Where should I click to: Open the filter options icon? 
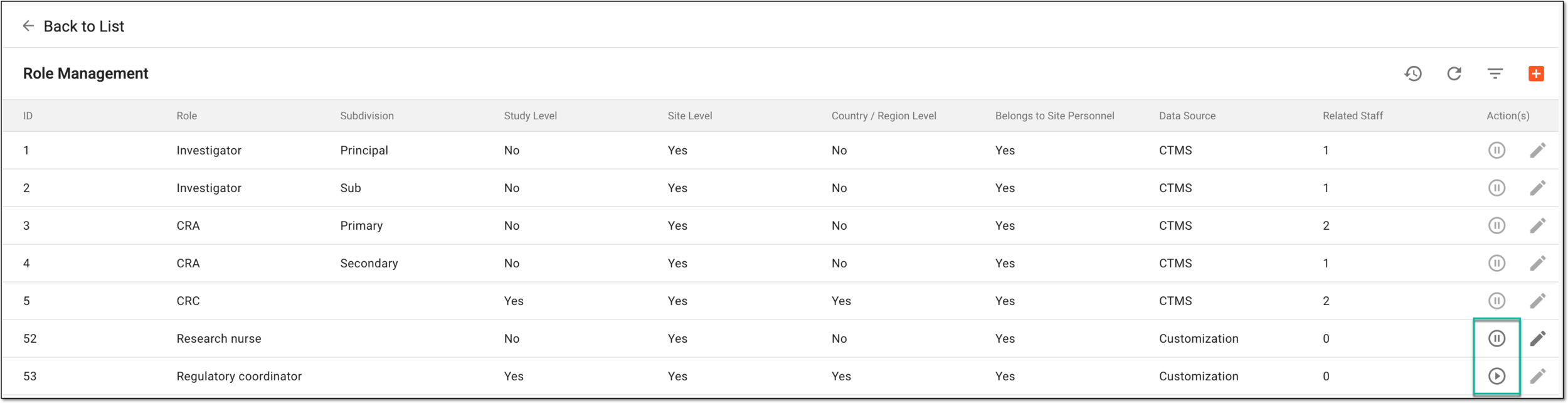[x=1495, y=74]
